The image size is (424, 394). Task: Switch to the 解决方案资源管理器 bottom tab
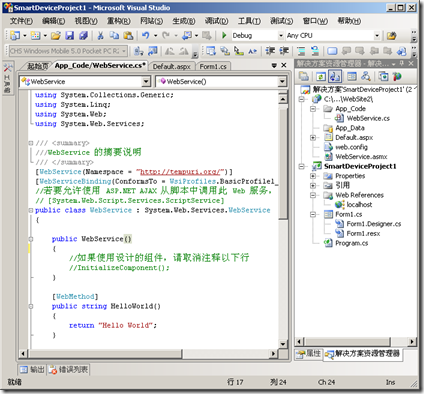[x=363, y=354]
